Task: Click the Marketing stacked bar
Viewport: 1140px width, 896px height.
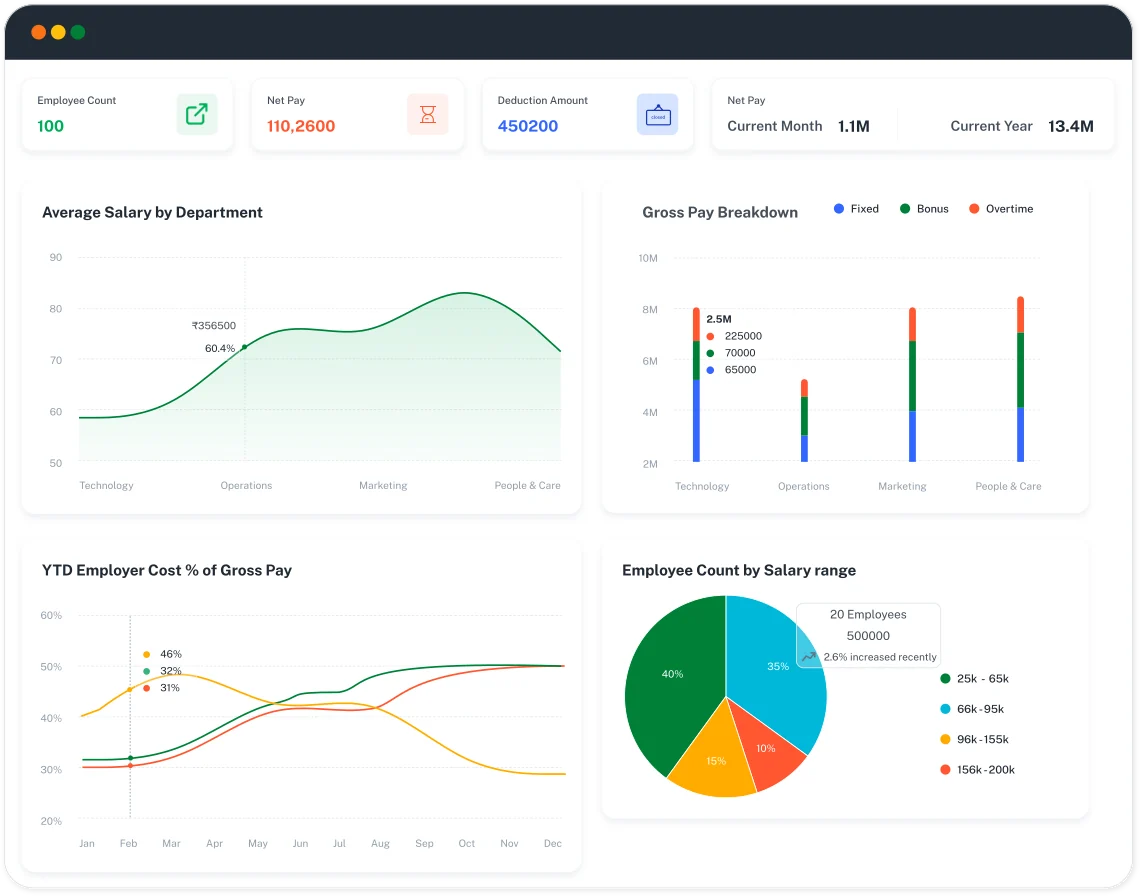Action: 912,385
